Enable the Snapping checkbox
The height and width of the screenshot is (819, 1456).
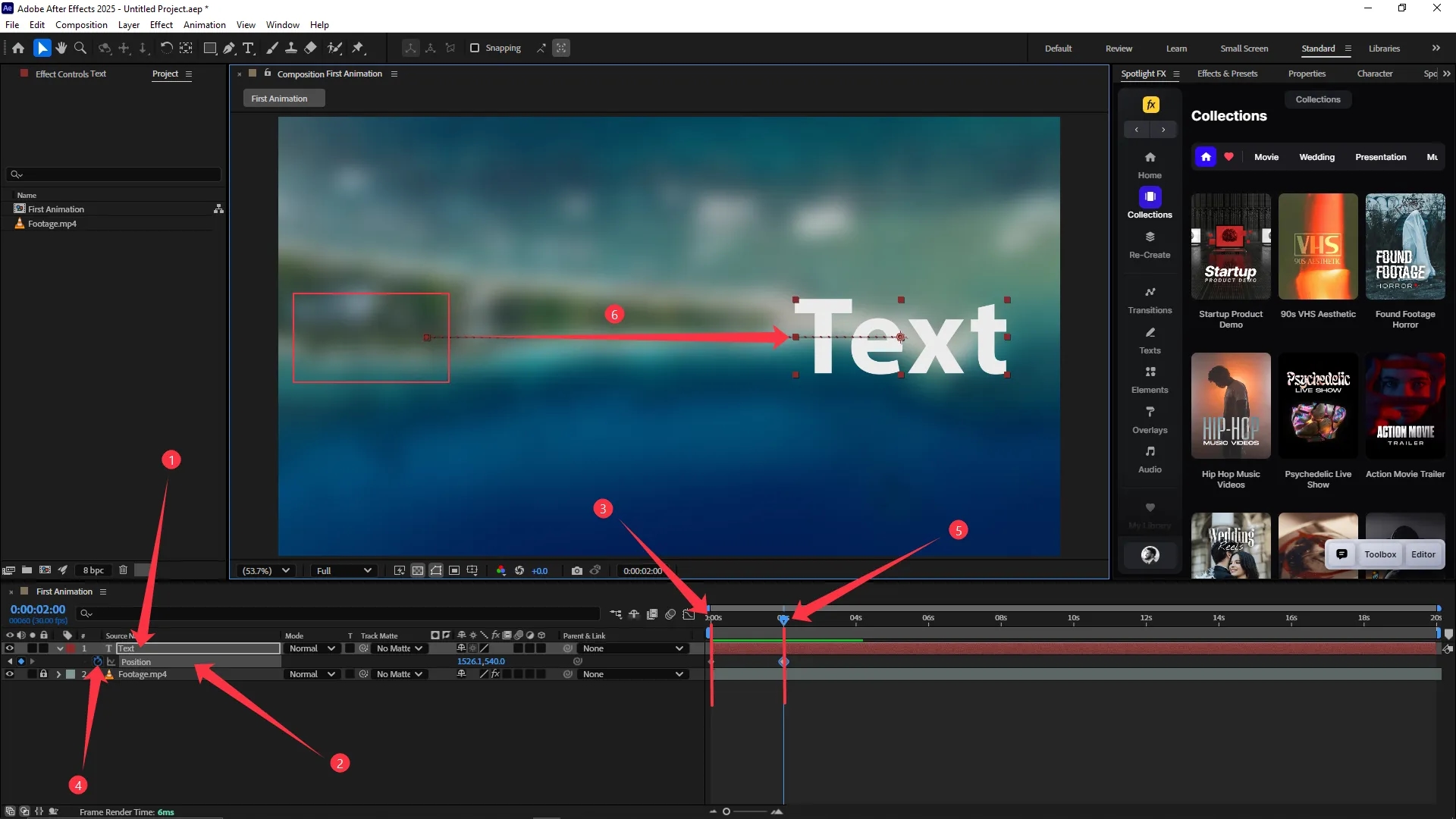pyautogui.click(x=475, y=48)
